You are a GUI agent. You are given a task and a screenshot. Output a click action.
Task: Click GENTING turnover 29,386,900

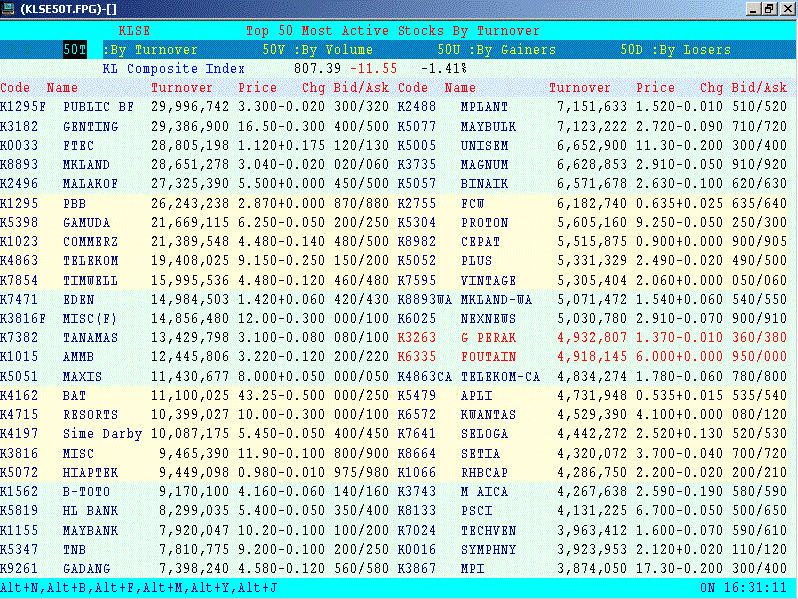click(190, 126)
